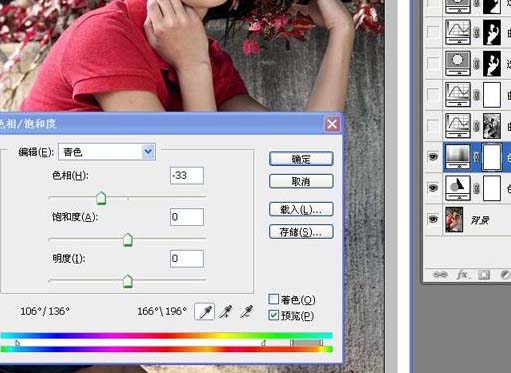Hide the 背景 background layer
Screen dimensions: 511x373
433,219
